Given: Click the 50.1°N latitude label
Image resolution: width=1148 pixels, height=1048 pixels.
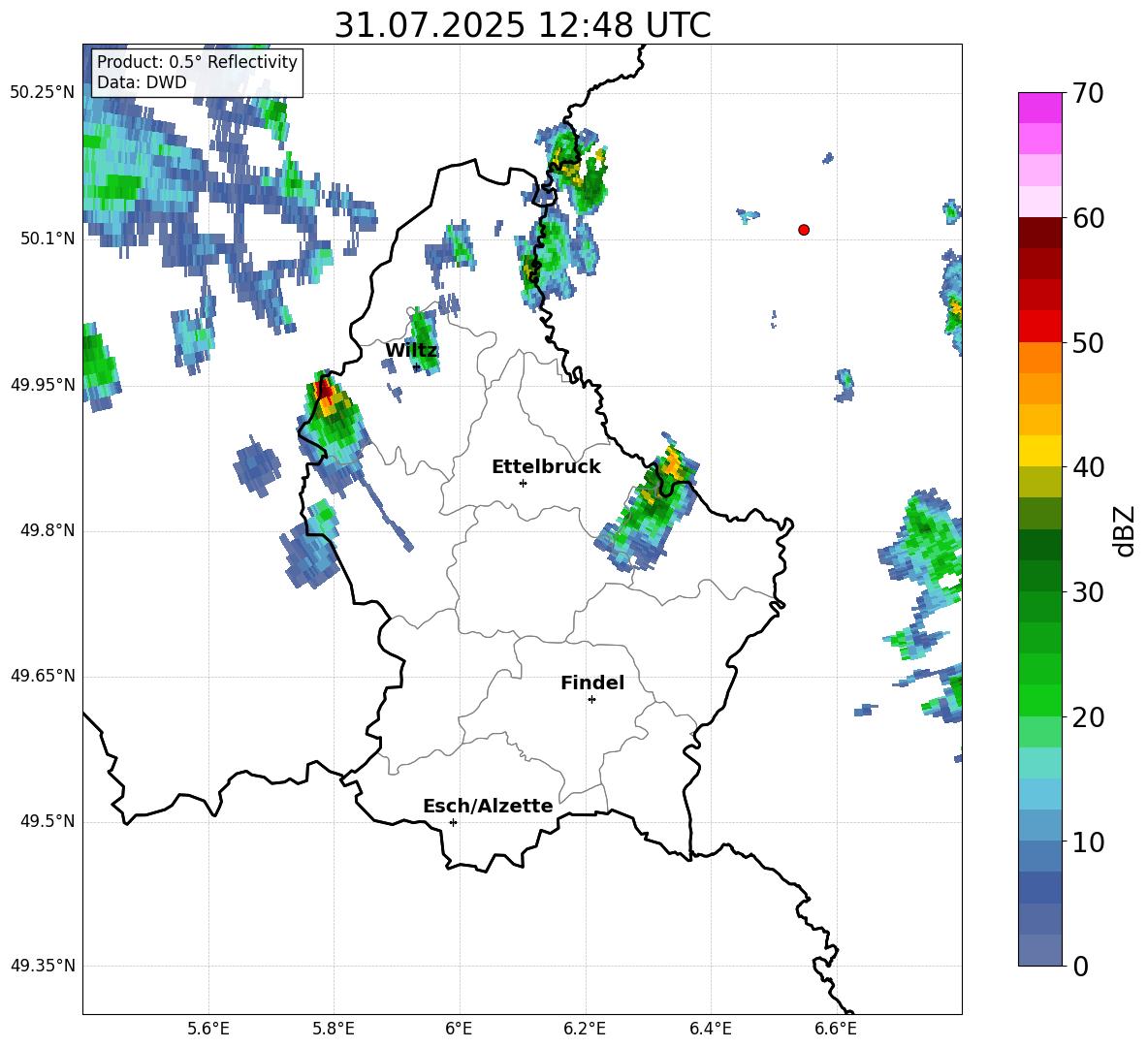Looking at the screenshot, I should (48, 238).
